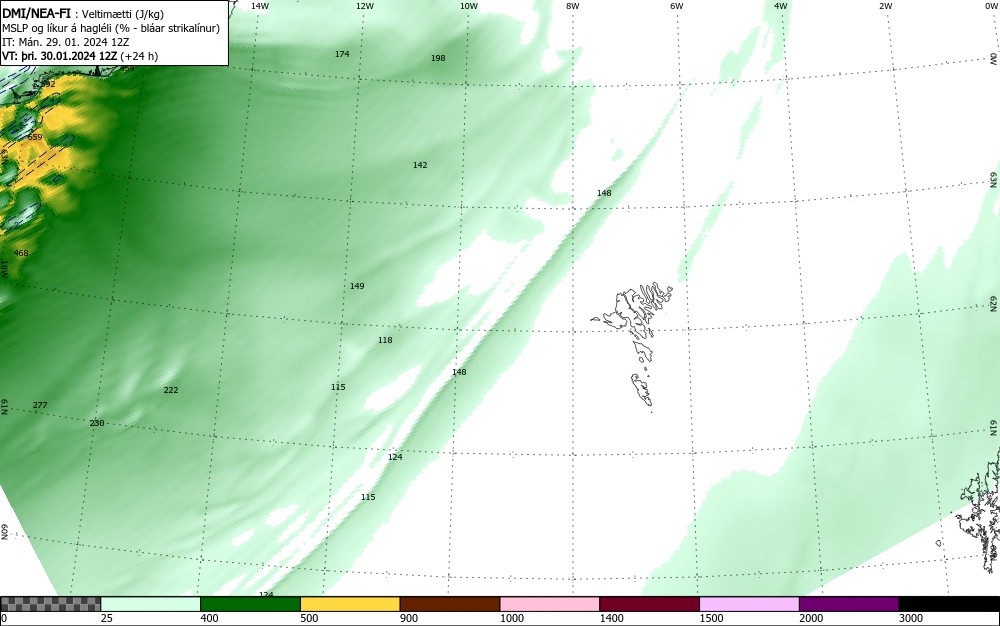The image size is (1000, 626).
Task: Click the '2000' tick label on the color scale
Action: (811, 618)
